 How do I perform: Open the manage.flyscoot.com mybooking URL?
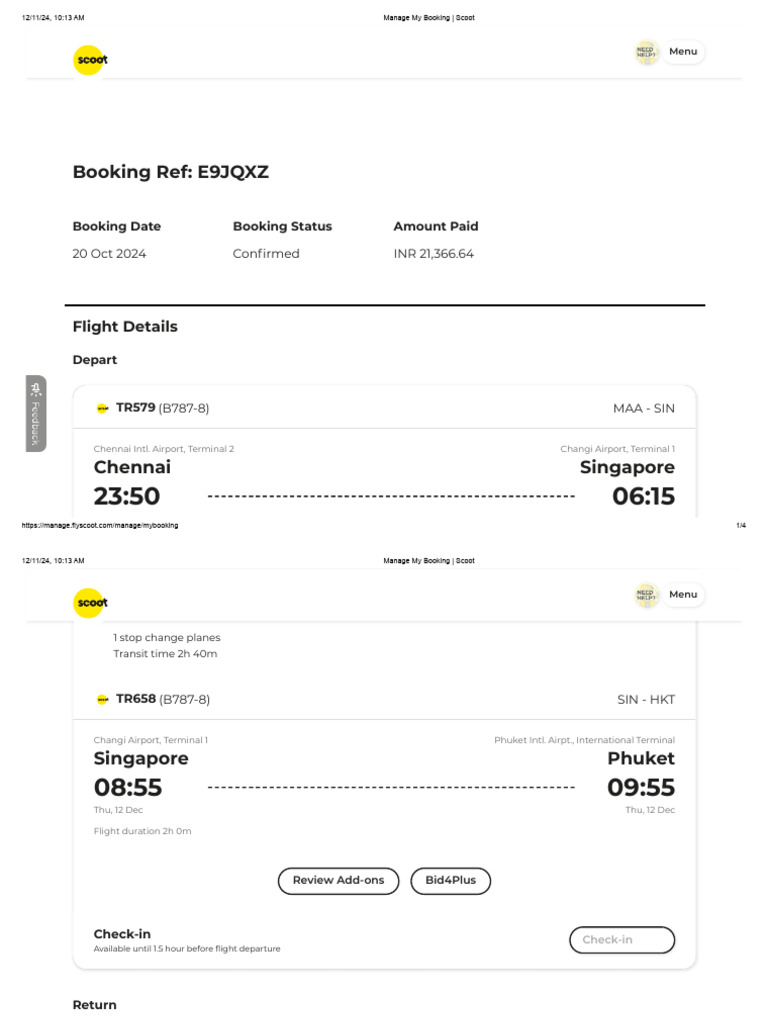(x=100, y=525)
